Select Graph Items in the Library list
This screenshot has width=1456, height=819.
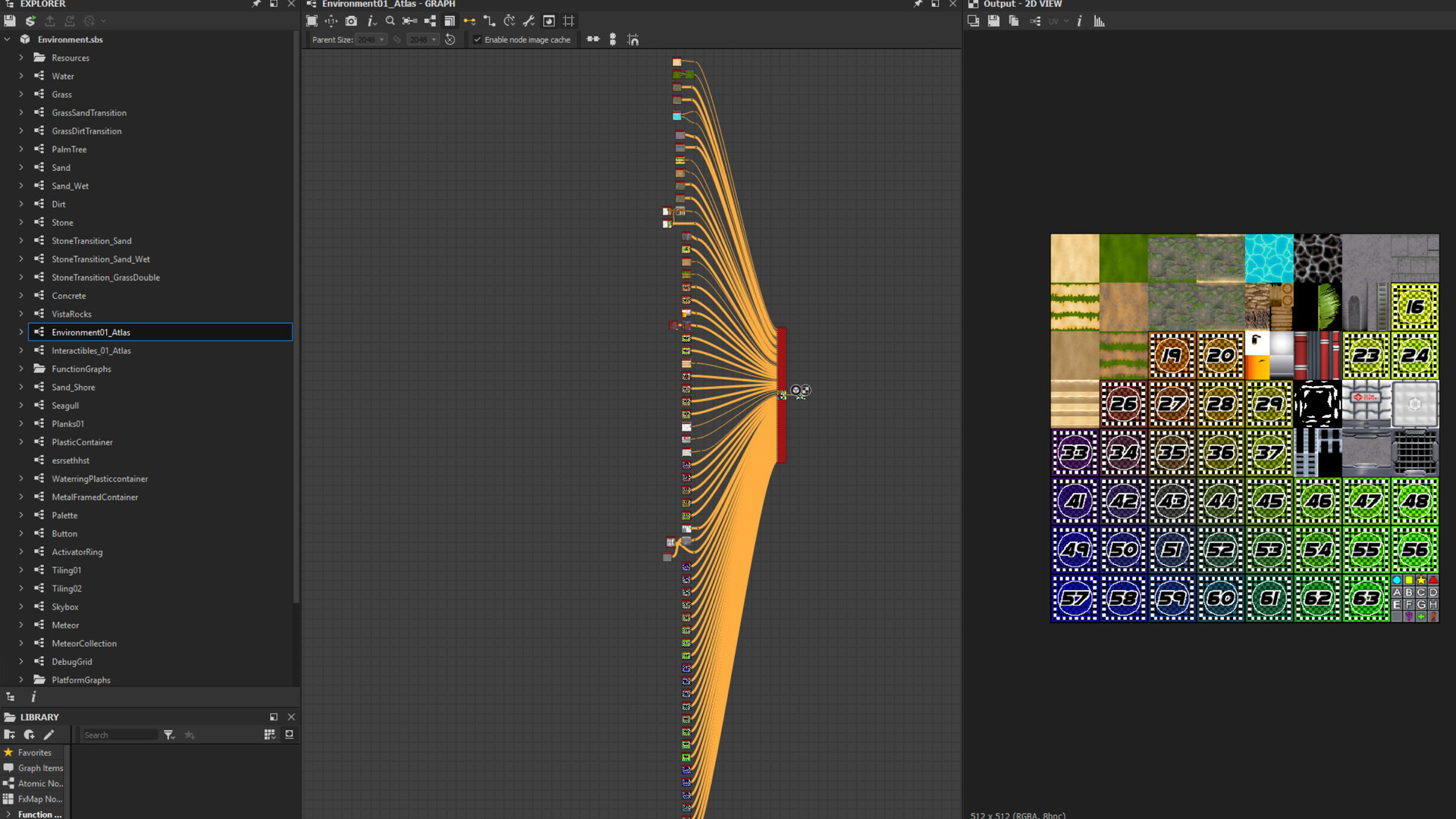coord(34,768)
